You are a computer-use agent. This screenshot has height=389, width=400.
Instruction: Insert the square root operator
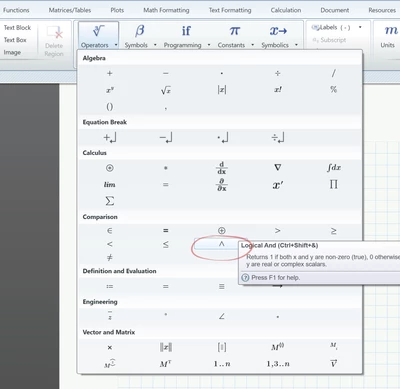[166, 90]
